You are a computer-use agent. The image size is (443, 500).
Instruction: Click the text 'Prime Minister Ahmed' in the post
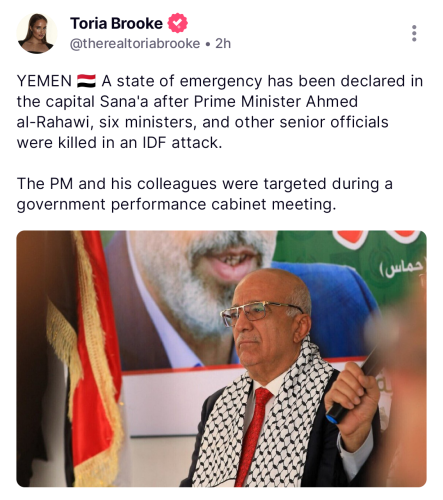pos(276,102)
